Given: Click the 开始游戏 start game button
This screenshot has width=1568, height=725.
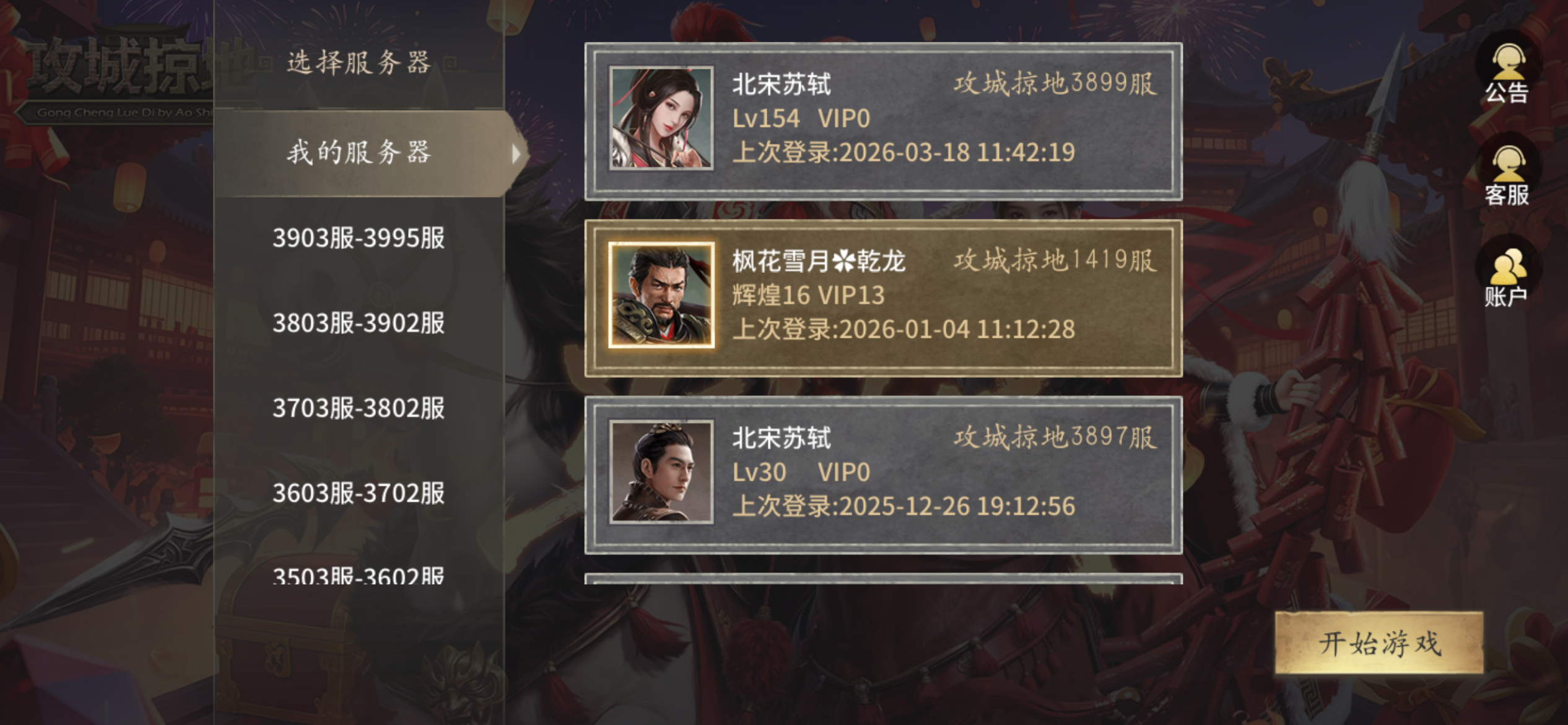Looking at the screenshot, I should pos(1379,643).
